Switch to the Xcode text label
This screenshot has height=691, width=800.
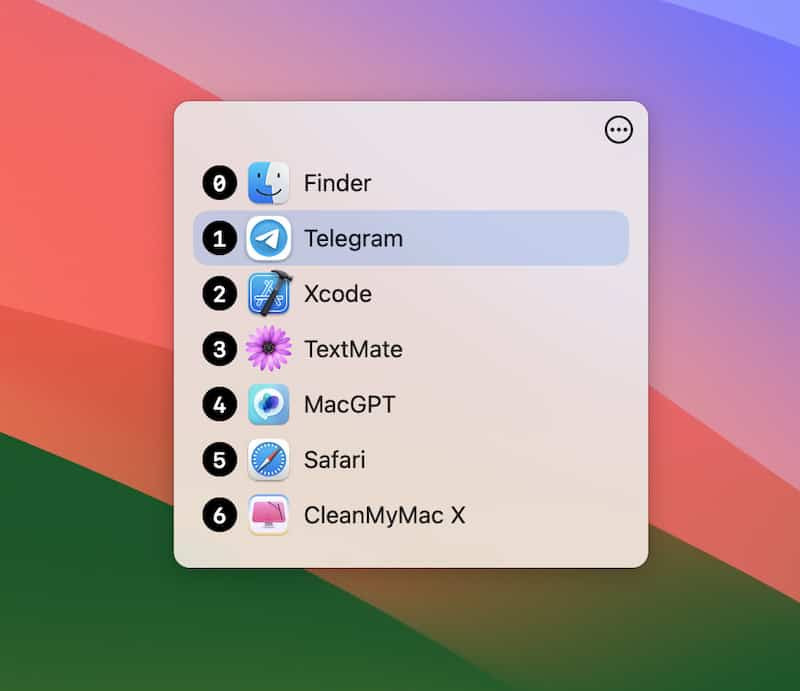click(x=338, y=294)
